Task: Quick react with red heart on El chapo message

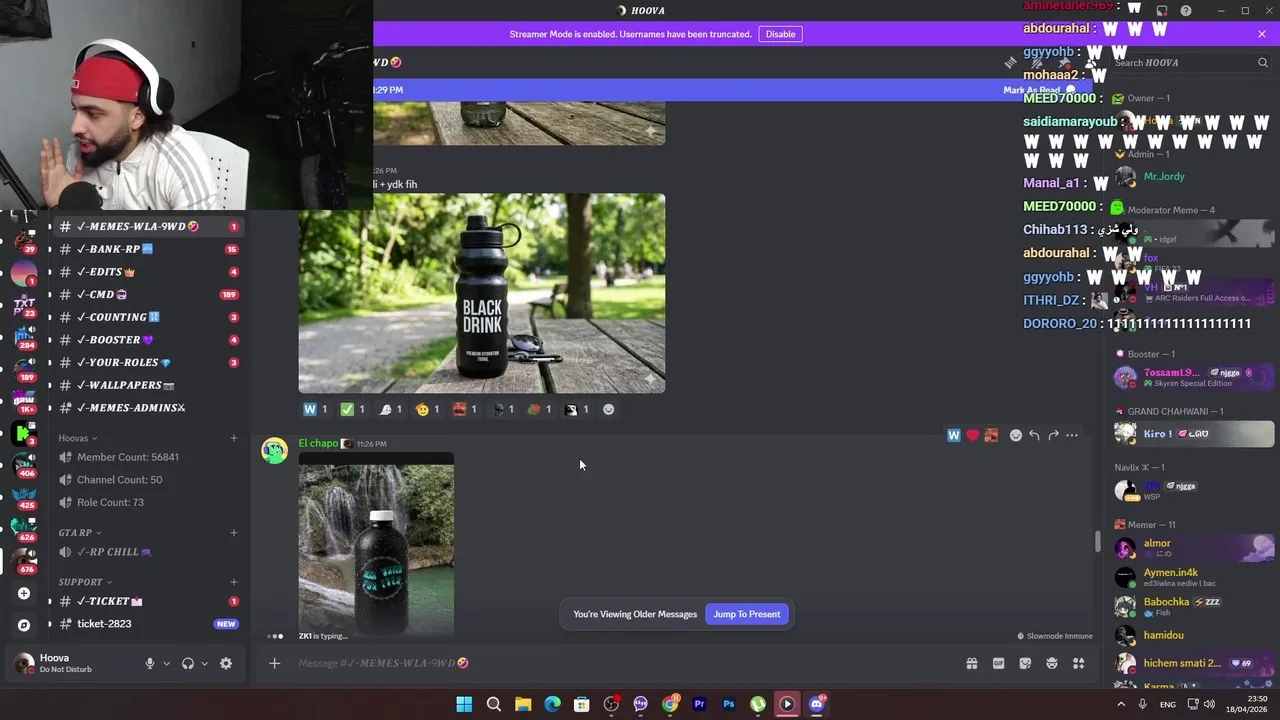Action: (x=972, y=435)
